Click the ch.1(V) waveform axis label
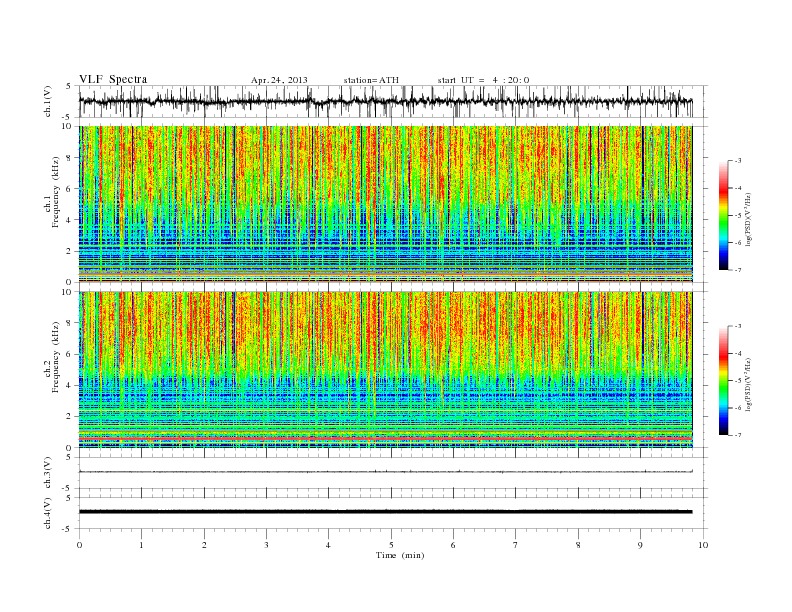Image resolution: width=792 pixels, height=612 pixels. click(x=48, y=101)
